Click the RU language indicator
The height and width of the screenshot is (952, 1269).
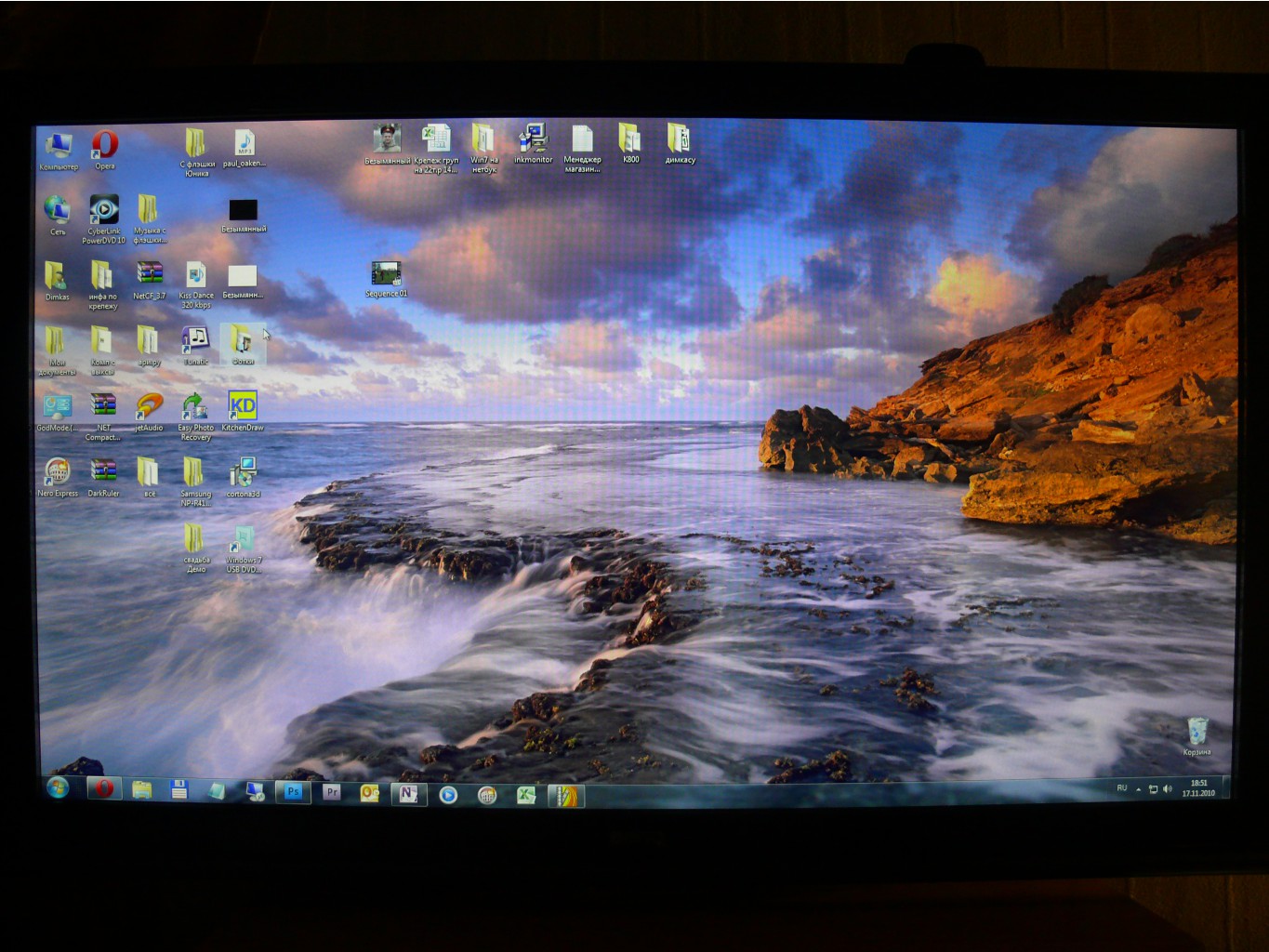click(1121, 787)
